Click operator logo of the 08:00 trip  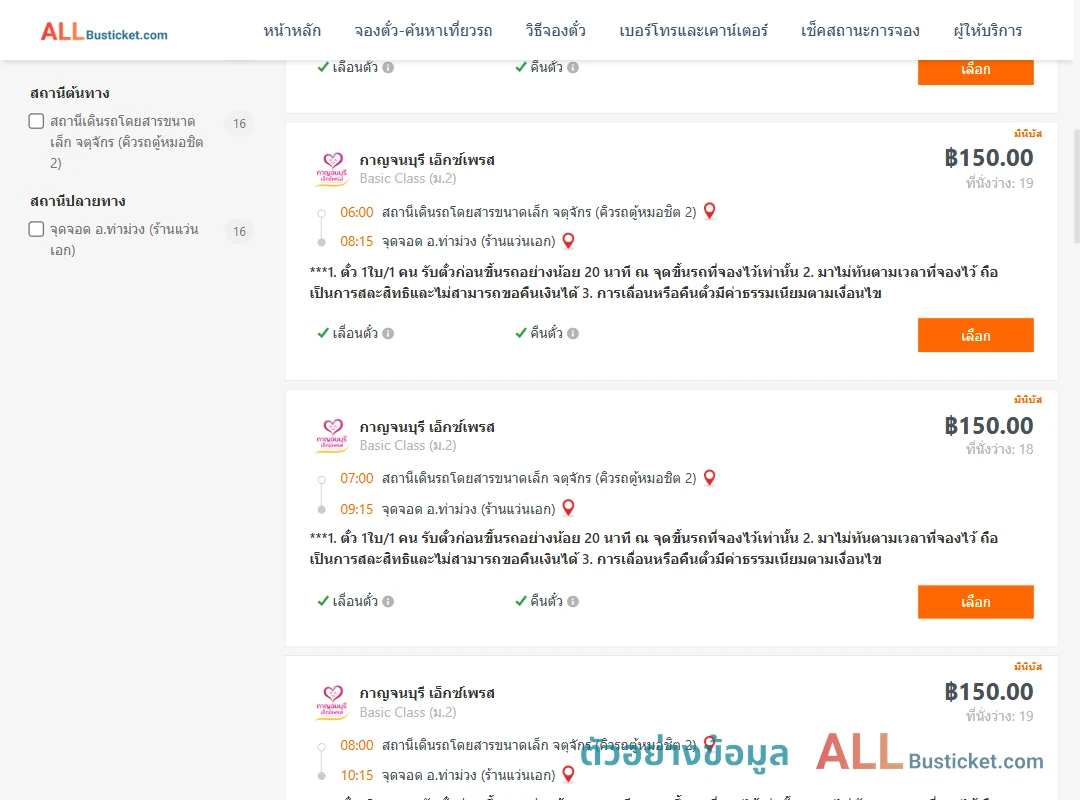332,702
